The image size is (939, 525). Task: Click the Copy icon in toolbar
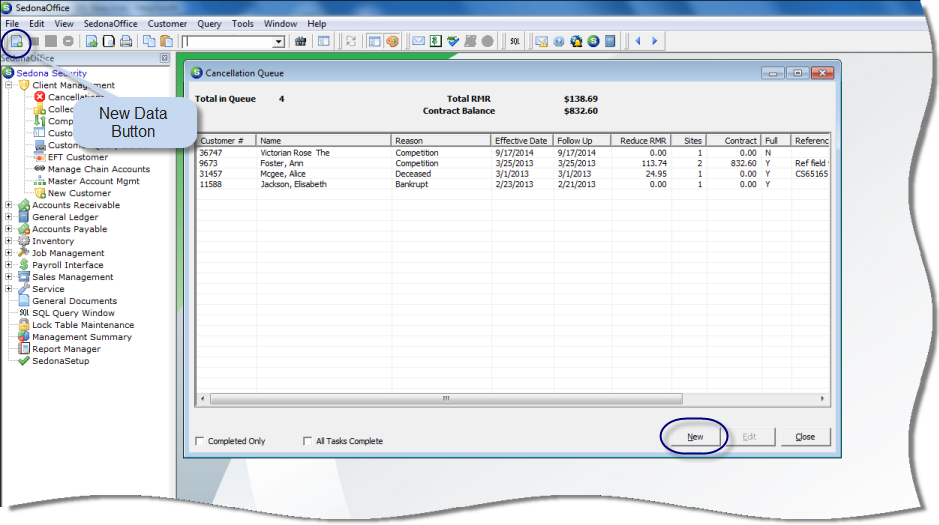pos(149,41)
